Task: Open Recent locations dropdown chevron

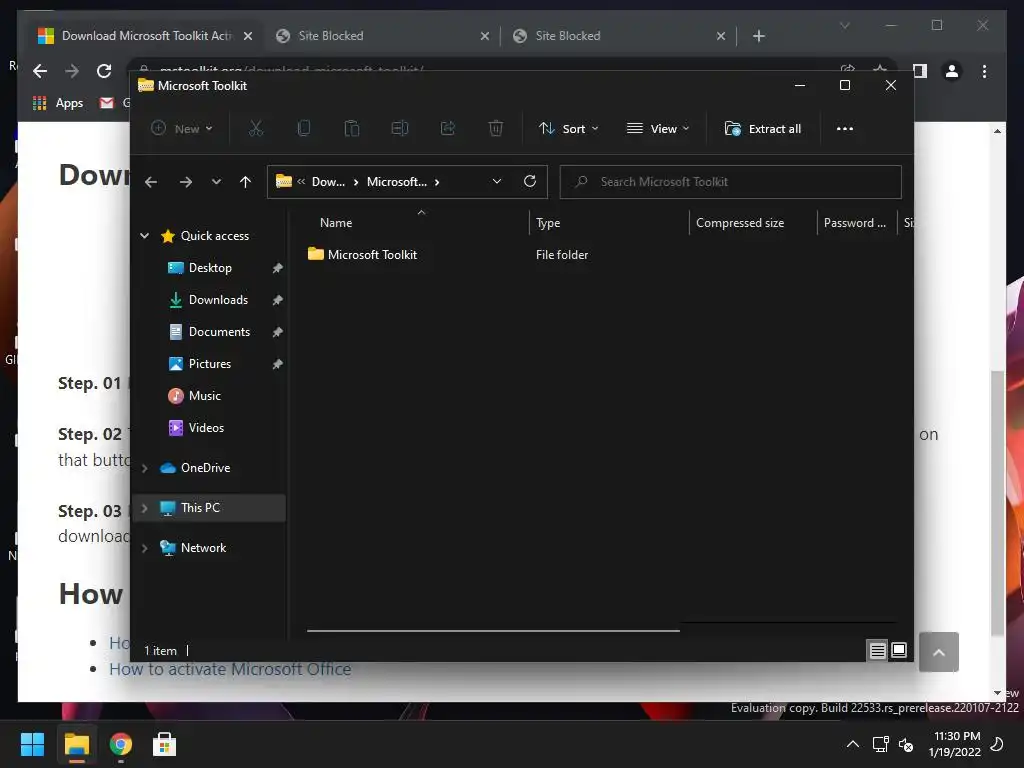Action: point(216,182)
